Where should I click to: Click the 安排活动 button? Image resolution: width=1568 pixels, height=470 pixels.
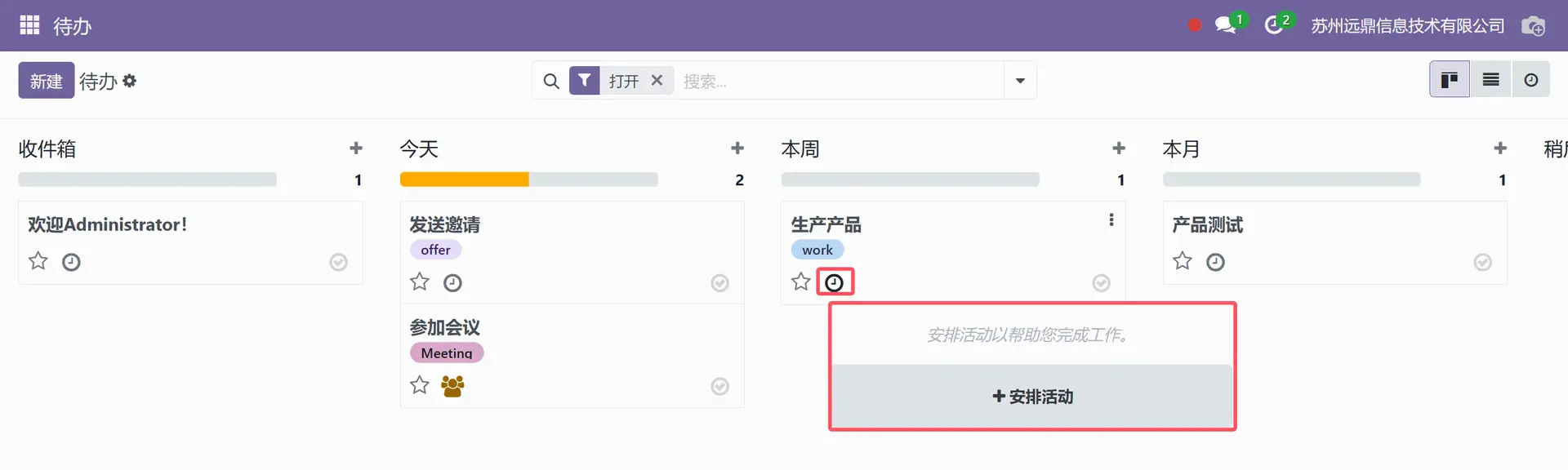tap(1032, 397)
